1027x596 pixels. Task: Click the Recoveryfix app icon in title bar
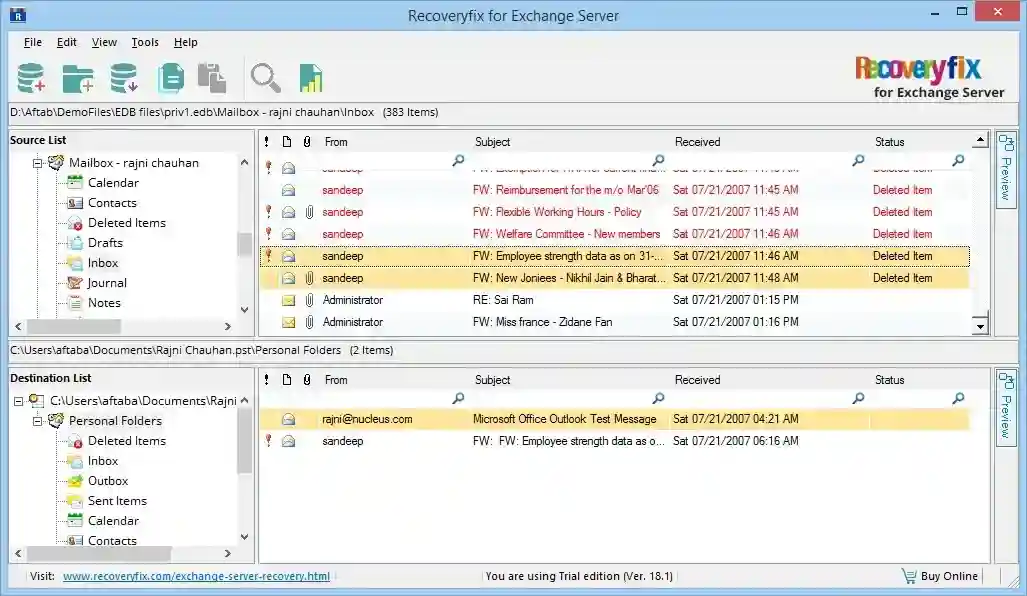18,14
